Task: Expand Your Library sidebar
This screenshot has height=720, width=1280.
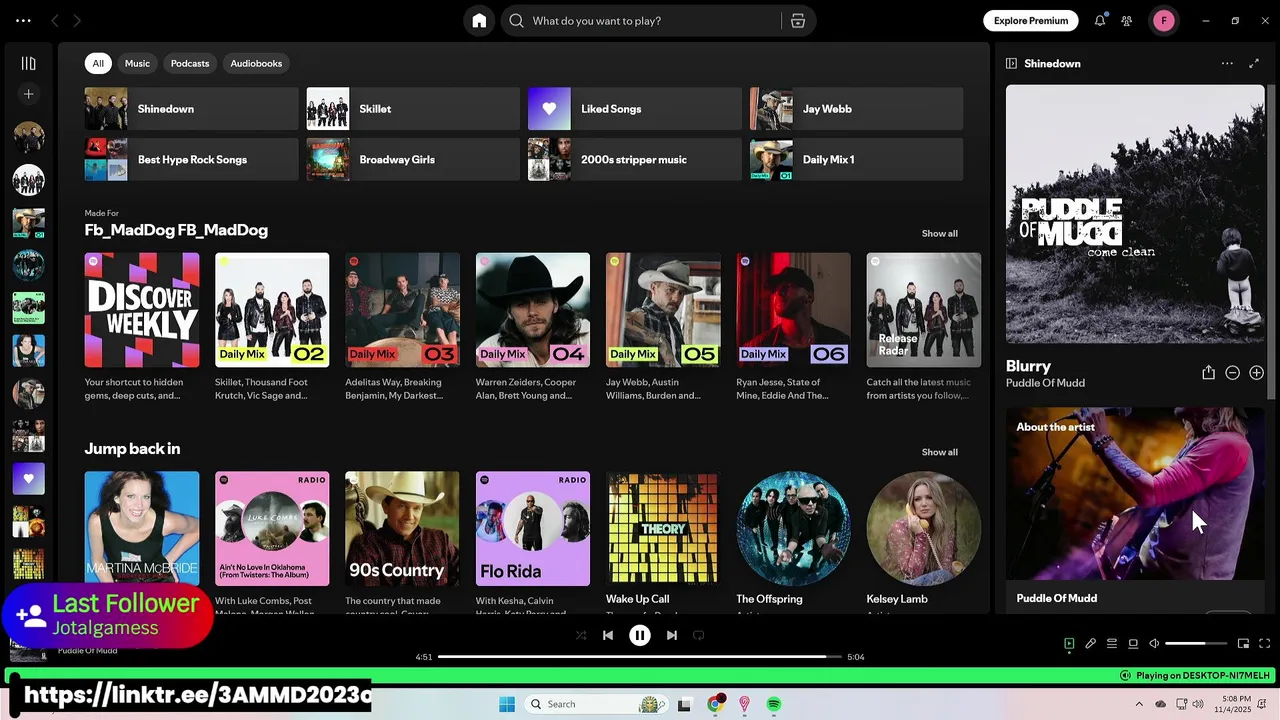Action: (29, 63)
